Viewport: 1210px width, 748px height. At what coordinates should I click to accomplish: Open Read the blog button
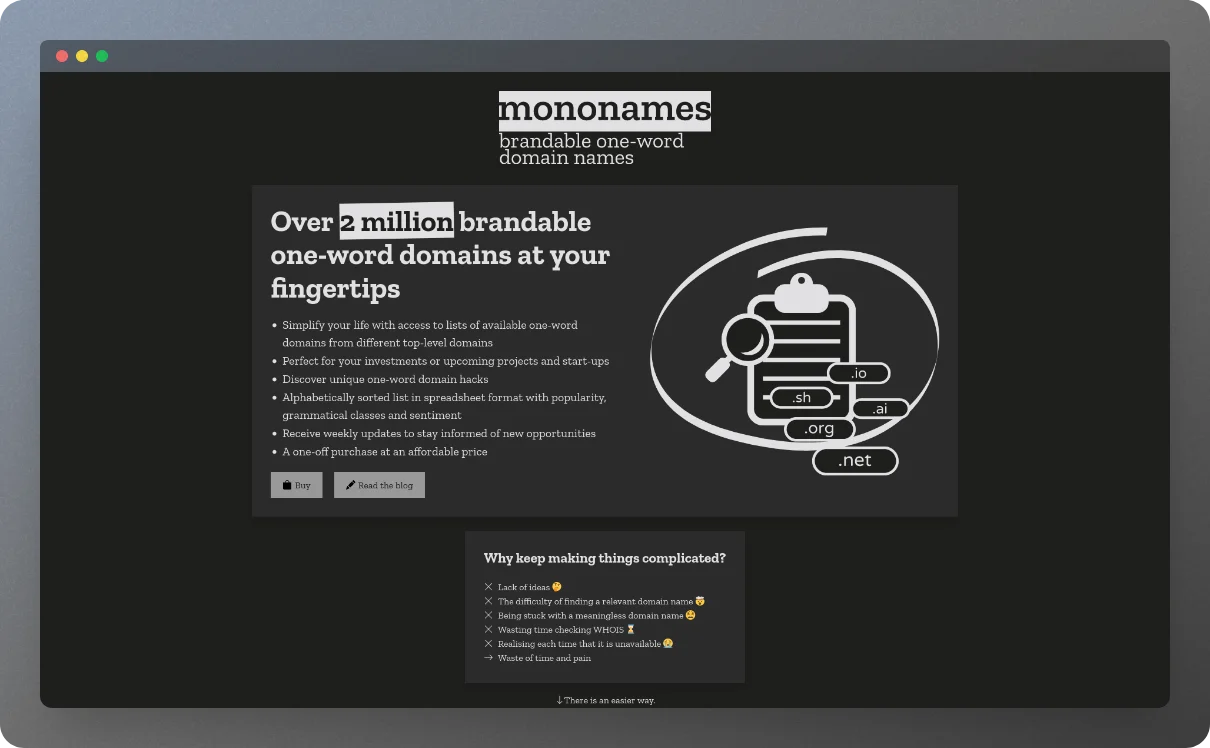coord(379,485)
